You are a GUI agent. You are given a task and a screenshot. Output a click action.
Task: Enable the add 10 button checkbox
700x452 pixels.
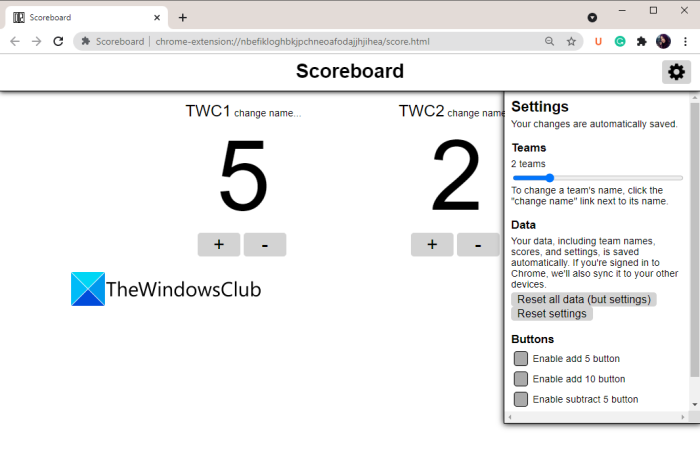(521, 379)
